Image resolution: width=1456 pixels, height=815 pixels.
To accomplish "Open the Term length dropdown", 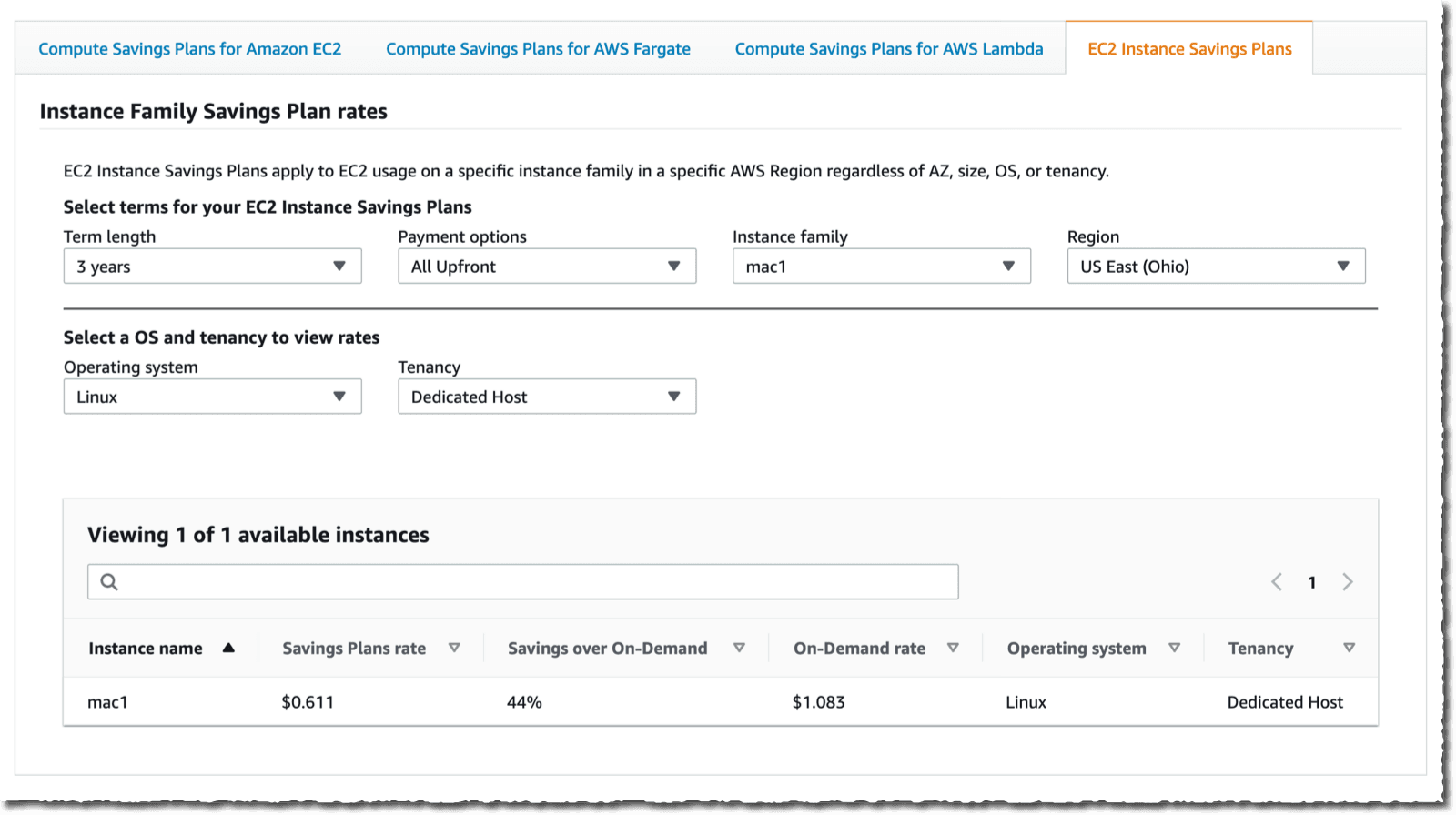I will click(x=213, y=267).
